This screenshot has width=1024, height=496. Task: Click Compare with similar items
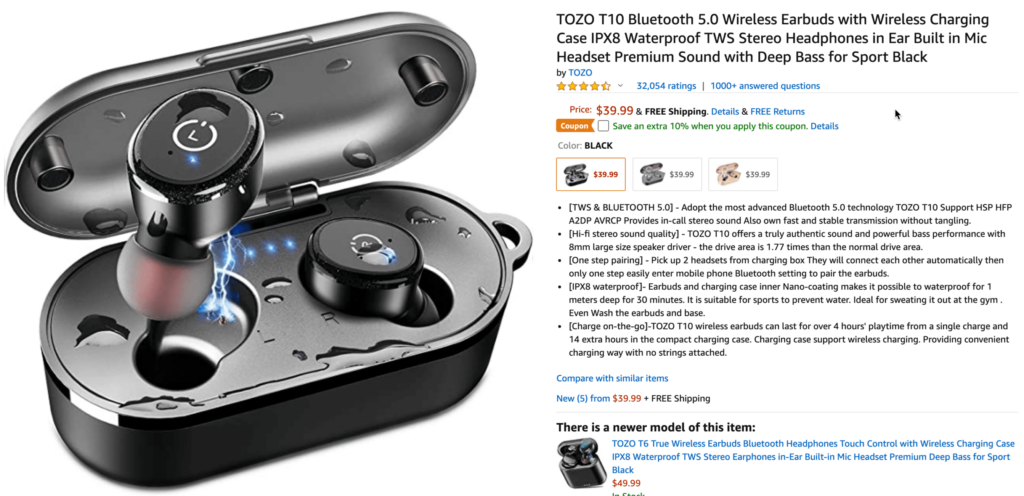tap(612, 378)
